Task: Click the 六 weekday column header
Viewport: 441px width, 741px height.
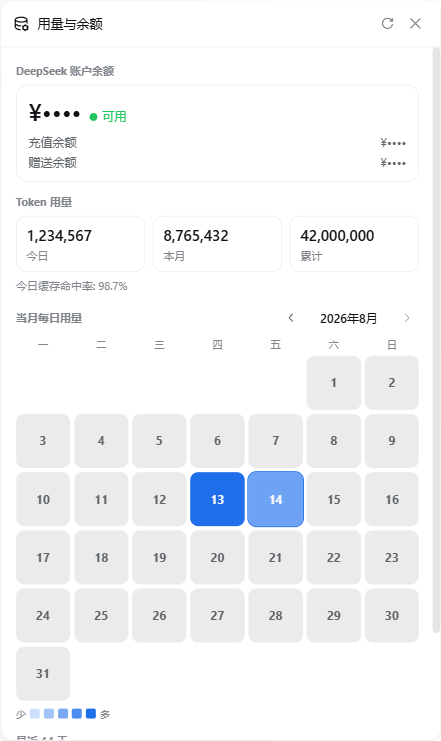Action: (334, 345)
